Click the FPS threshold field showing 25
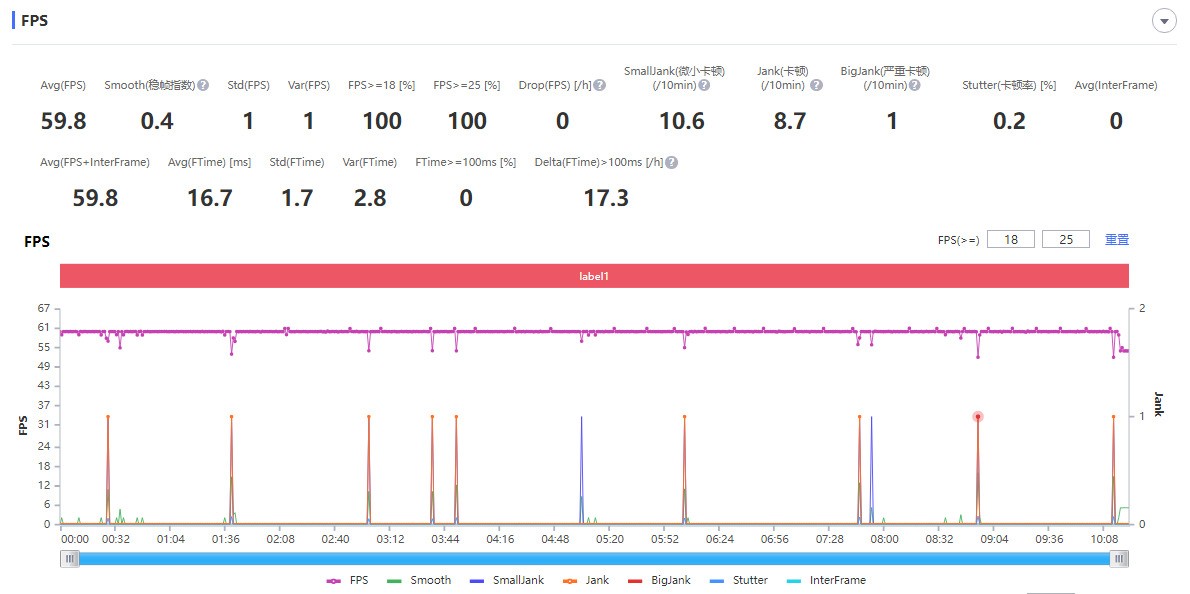 1066,240
